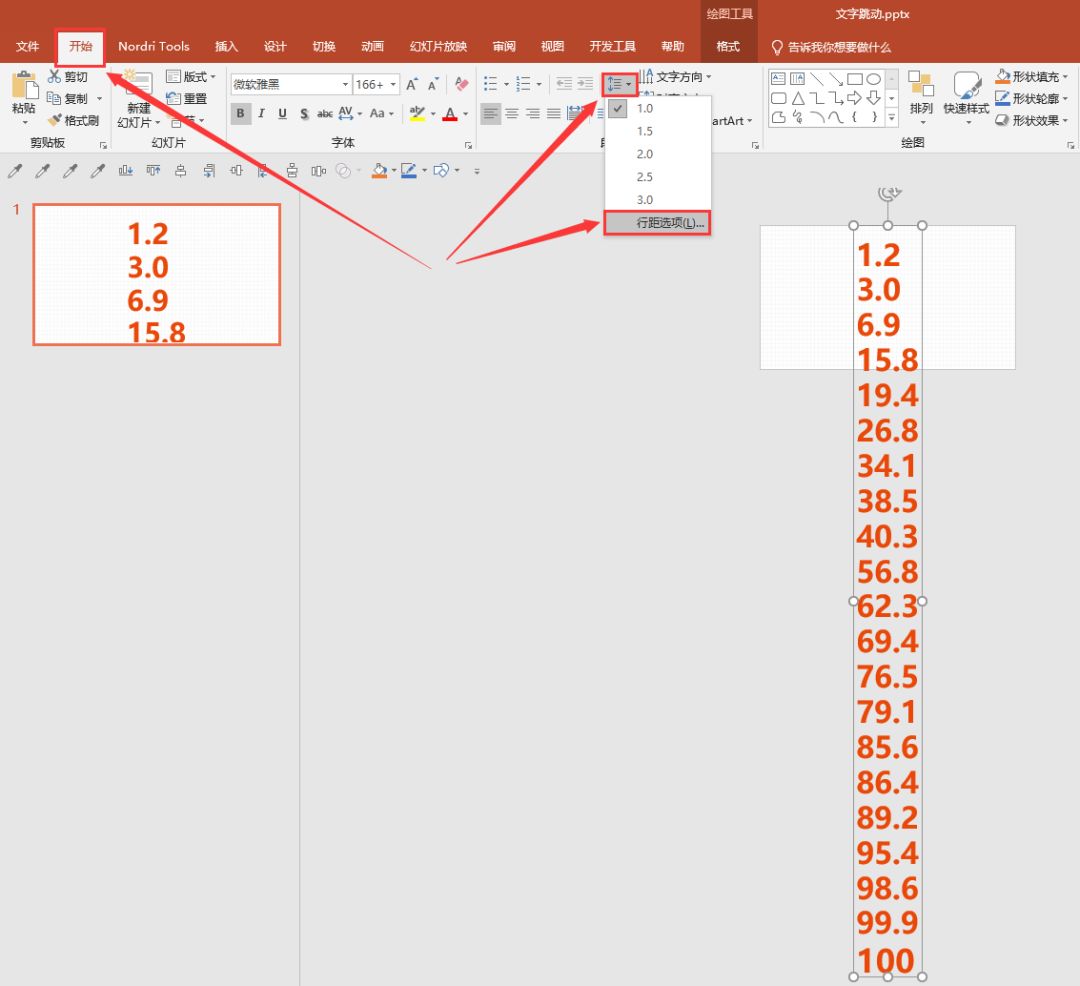
Task: Choose line spacing 2.0 from the menu
Action: point(658,154)
